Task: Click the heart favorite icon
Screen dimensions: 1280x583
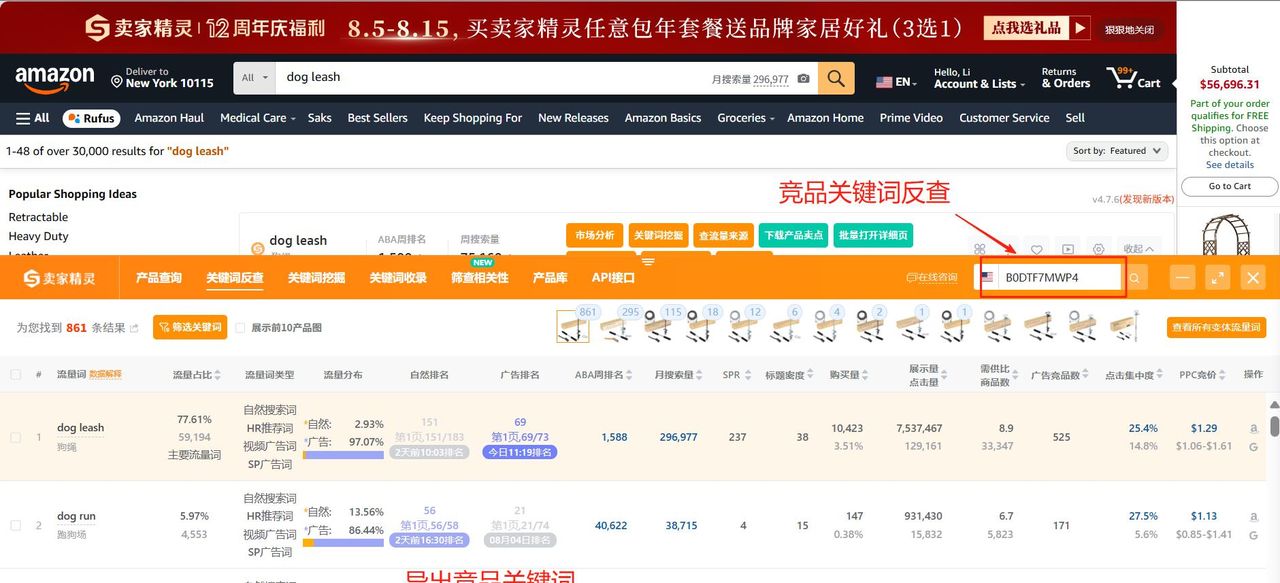Action: [x=1037, y=249]
